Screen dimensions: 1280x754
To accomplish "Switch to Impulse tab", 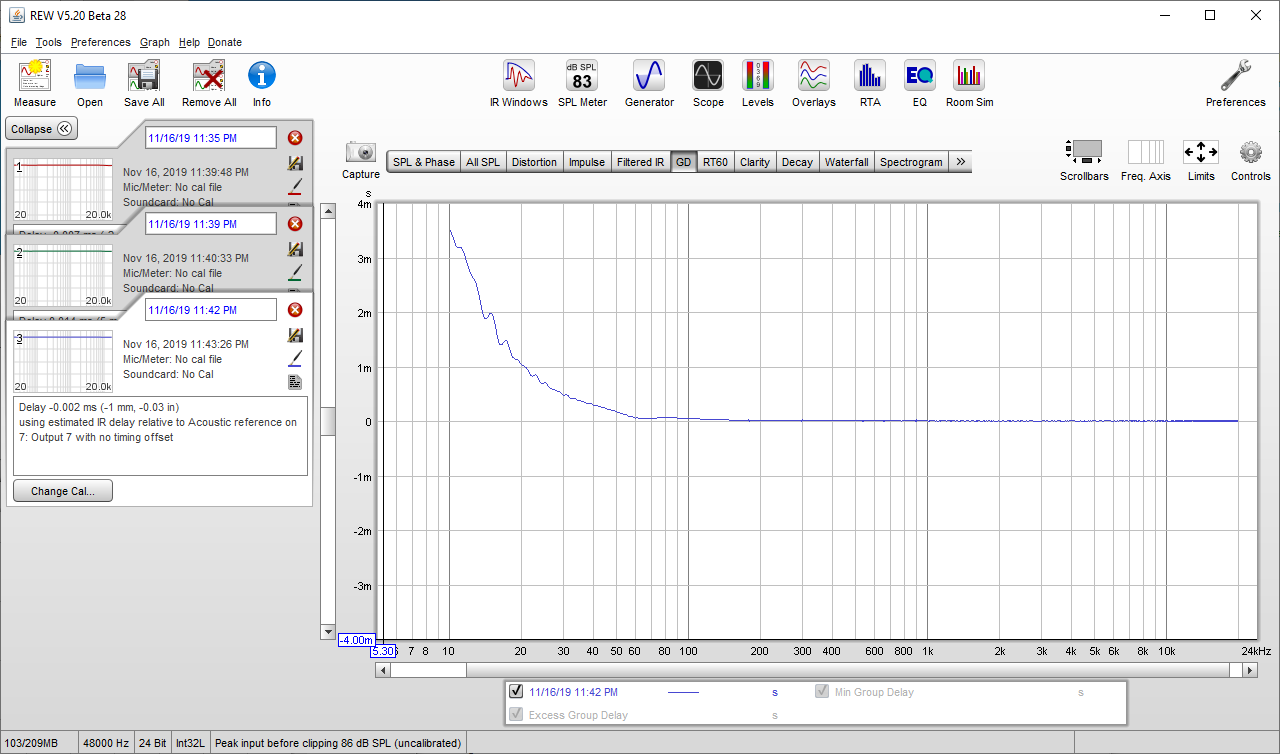I will 587,162.
